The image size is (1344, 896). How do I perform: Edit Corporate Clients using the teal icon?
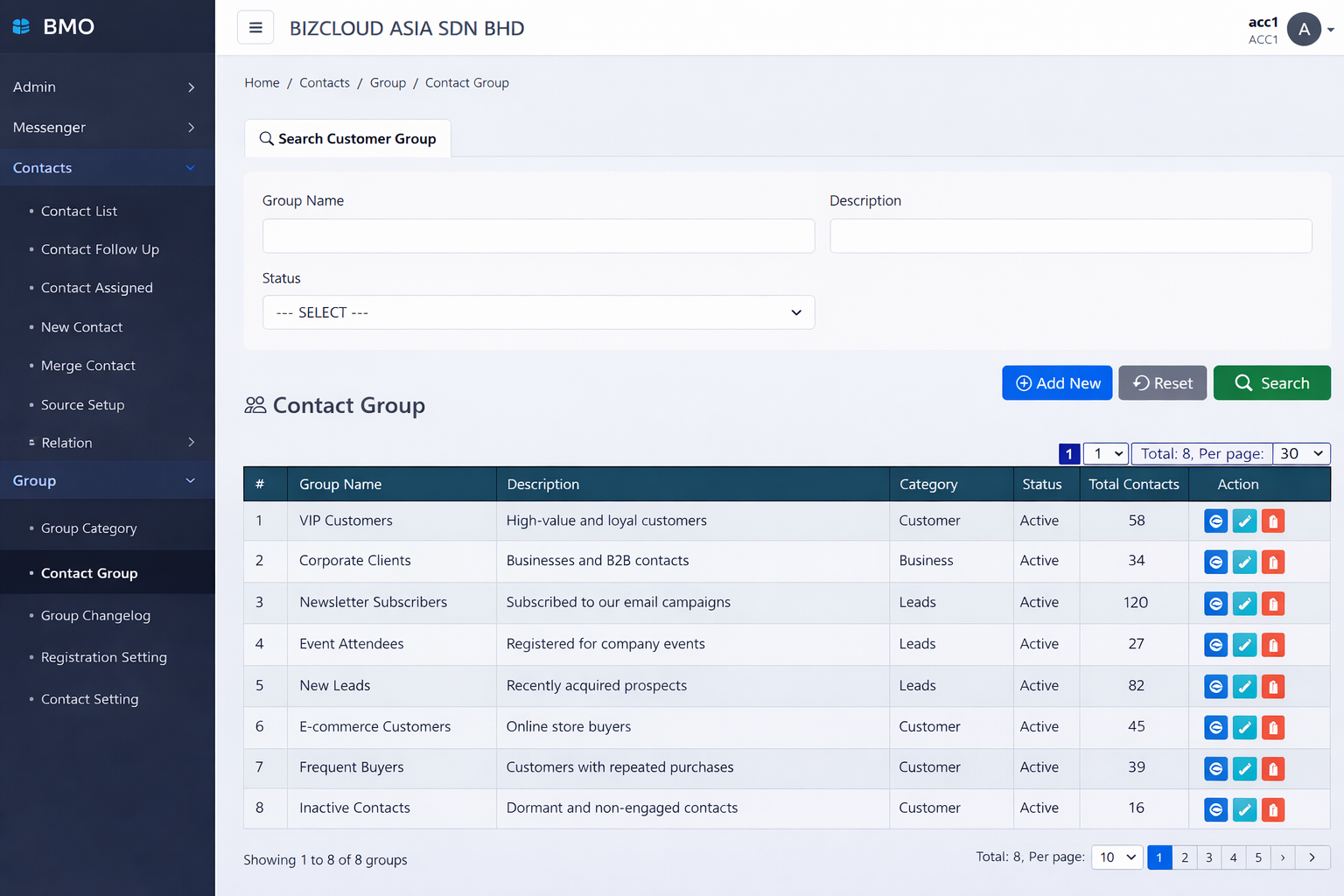tap(1244, 562)
